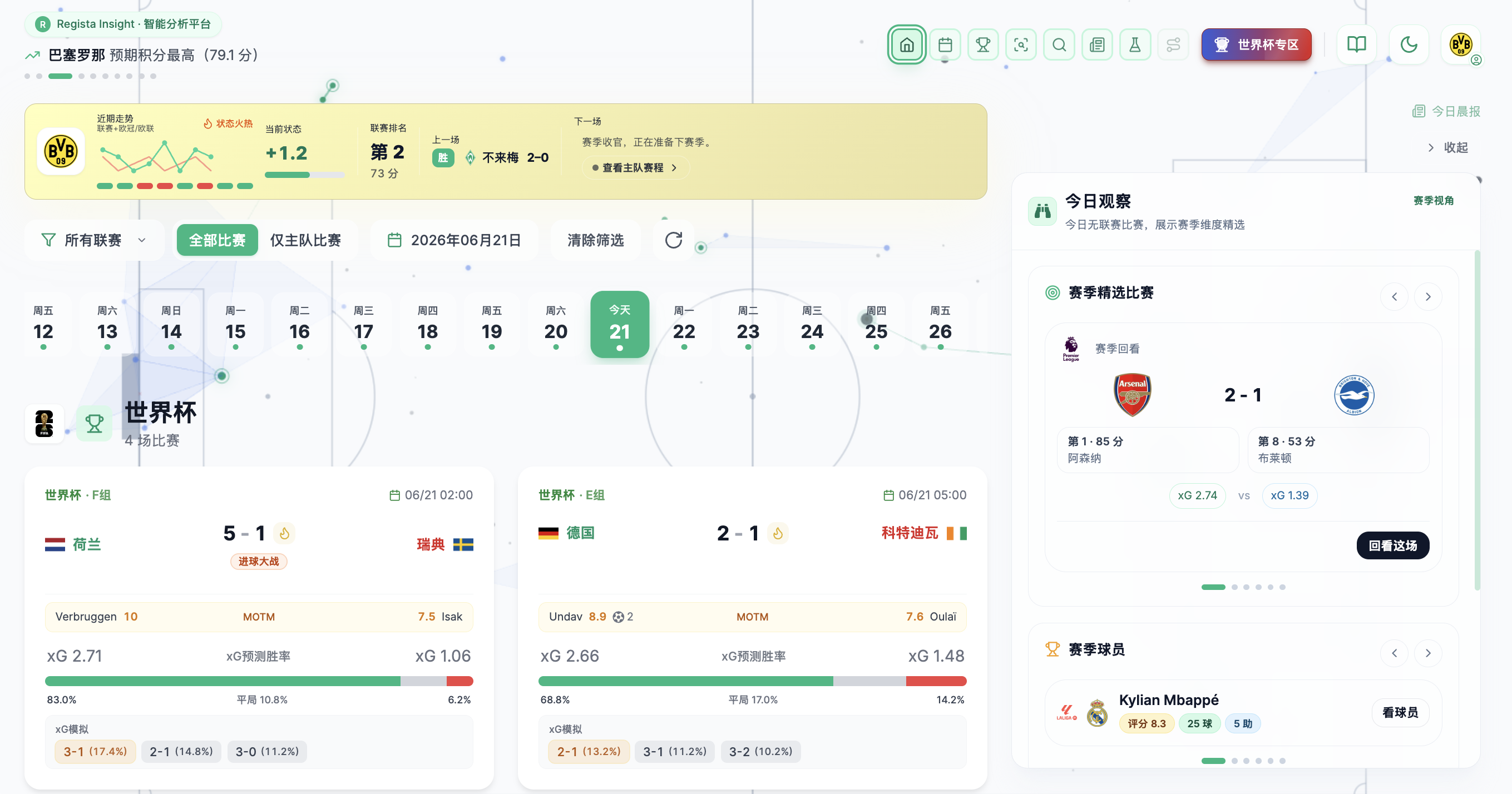Open the trophy competitions icon in navigation

pyautogui.click(x=982, y=44)
